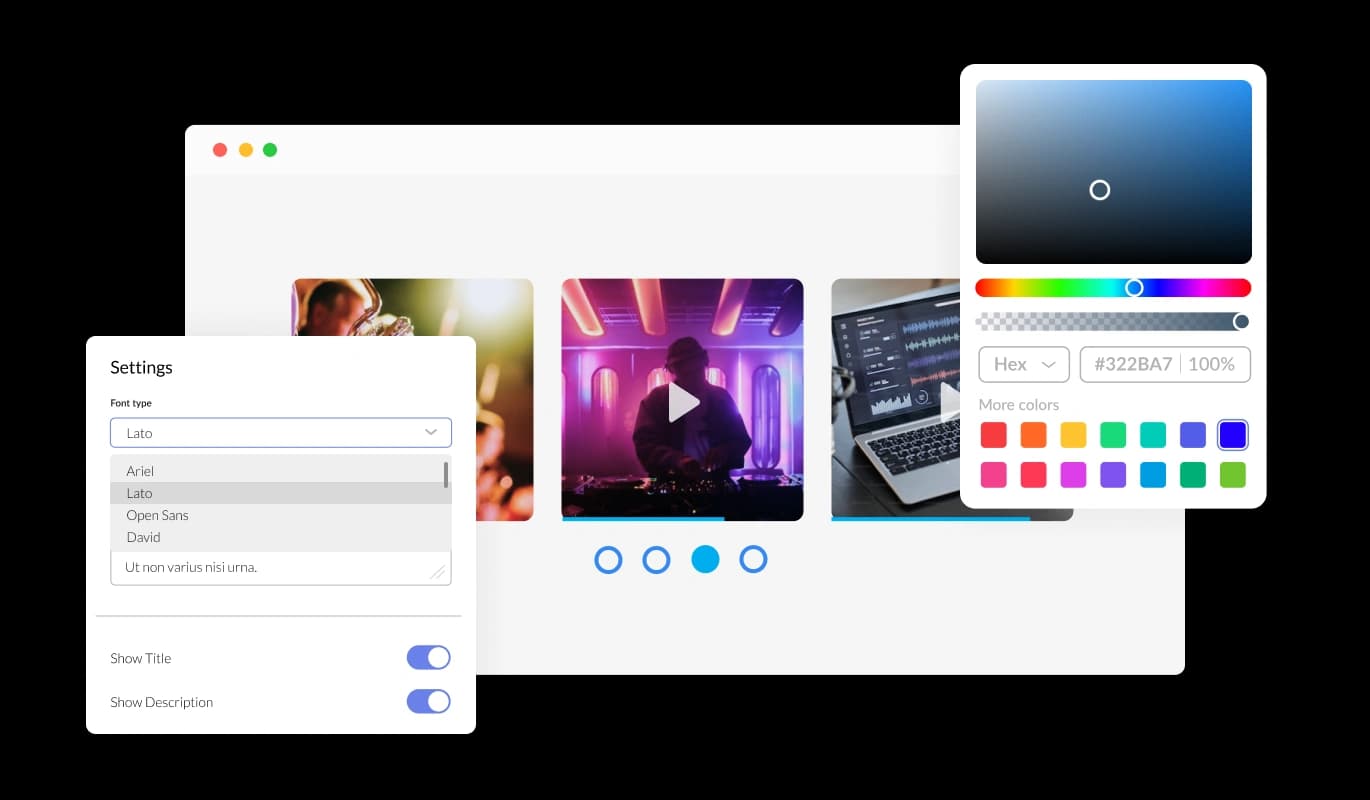The height and width of the screenshot is (800, 1370).
Task: Click the color gradient picker circle
Action: point(1100,190)
